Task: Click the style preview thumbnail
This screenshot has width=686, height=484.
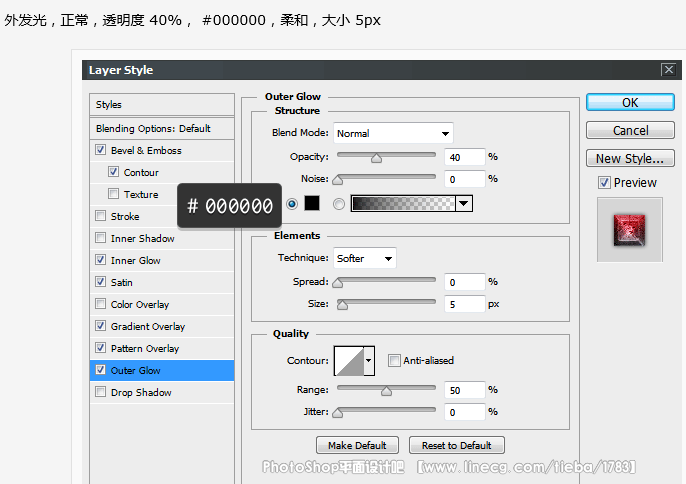Action: [x=629, y=229]
